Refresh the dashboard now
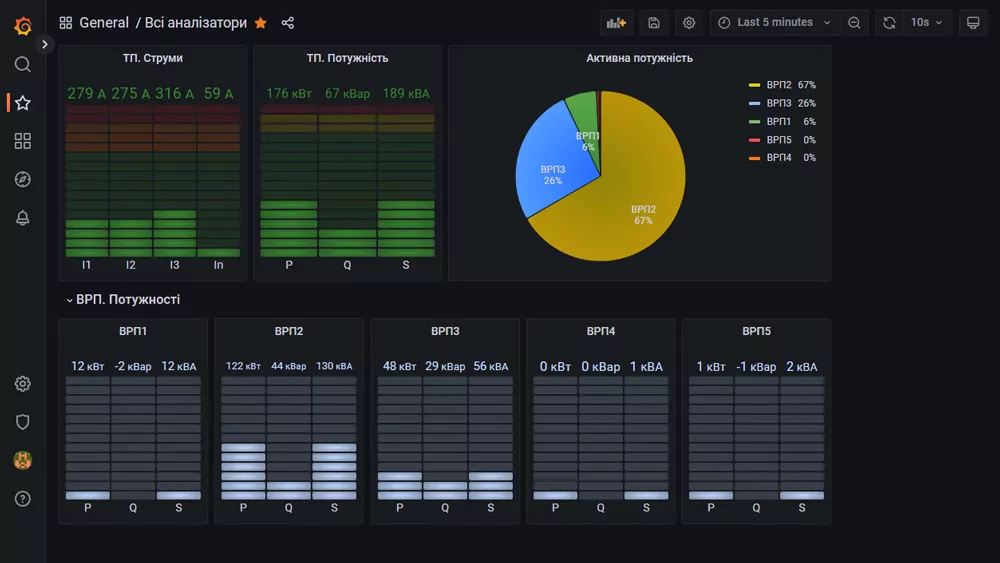The image size is (1000, 563). pyautogui.click(x=889, y=23)
